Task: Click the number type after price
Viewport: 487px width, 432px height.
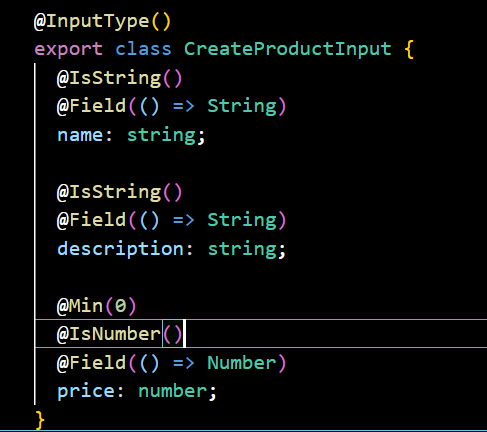Action: (x=173, y=391)
